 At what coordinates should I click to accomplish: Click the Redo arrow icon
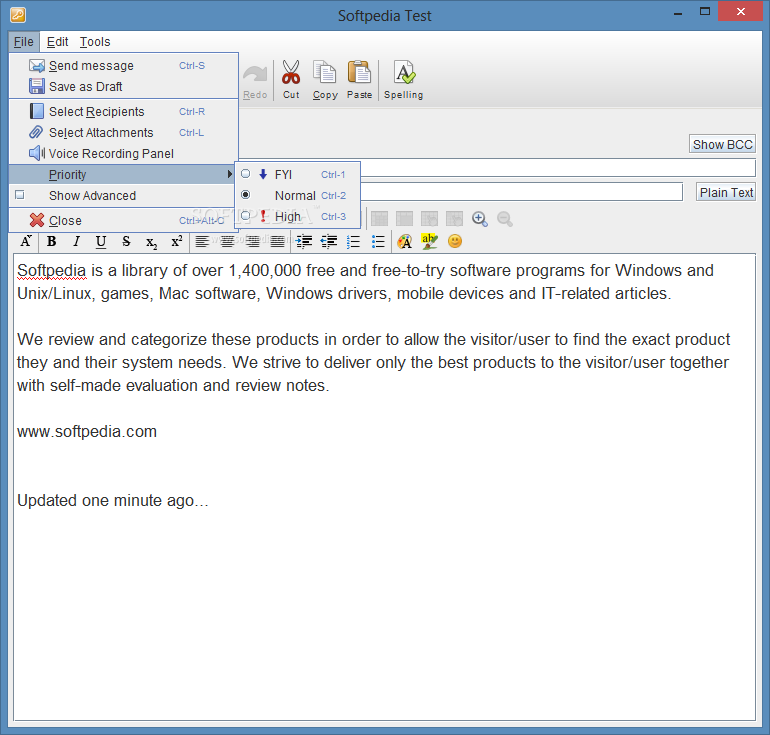(255, 75)
